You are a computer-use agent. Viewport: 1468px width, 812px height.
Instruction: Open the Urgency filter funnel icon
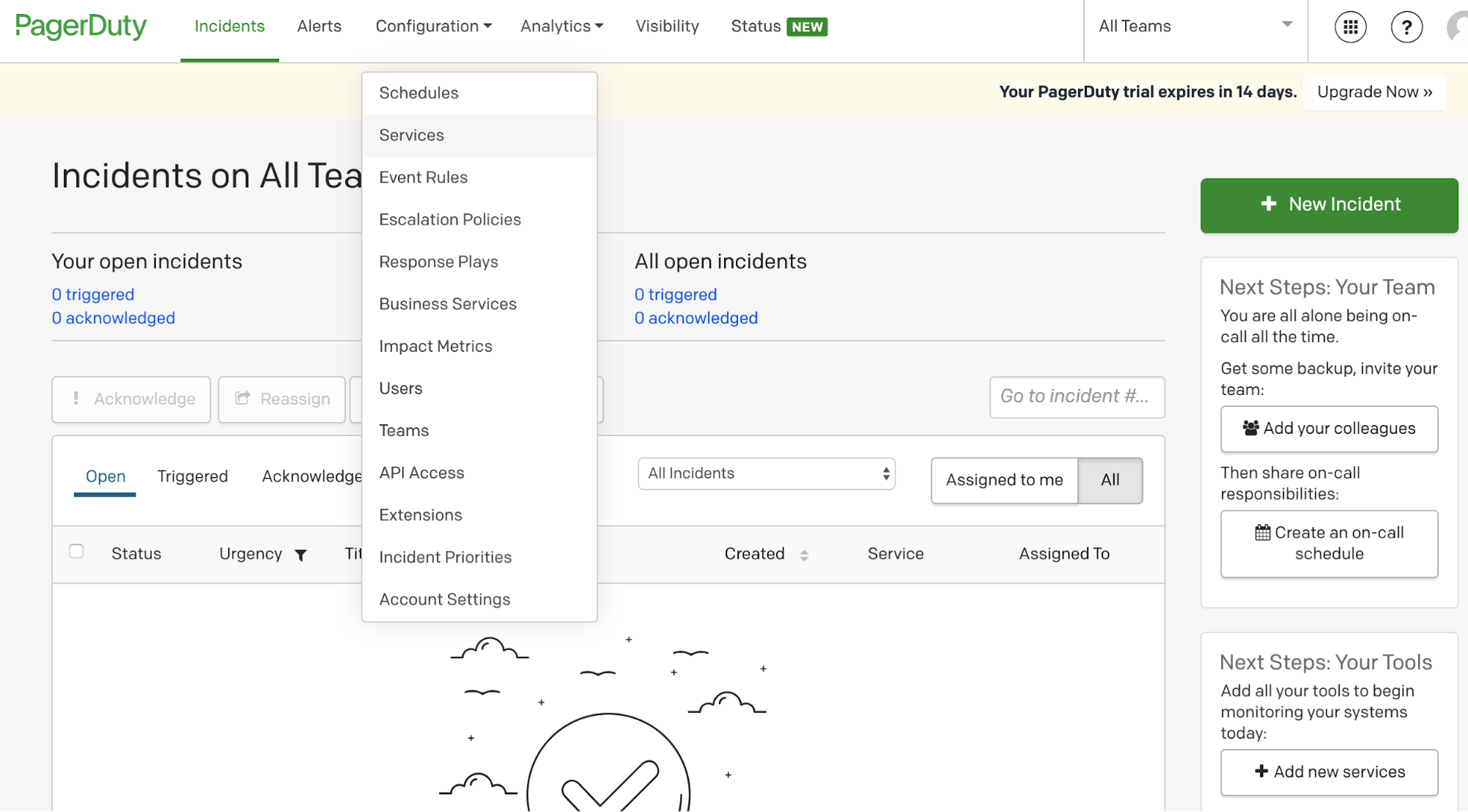[301, 555]
